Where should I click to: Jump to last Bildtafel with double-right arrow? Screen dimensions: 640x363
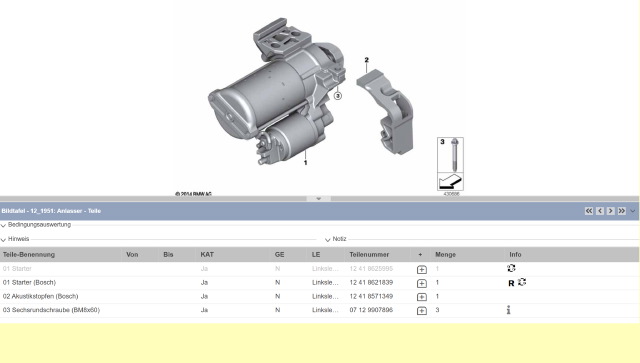622,211
